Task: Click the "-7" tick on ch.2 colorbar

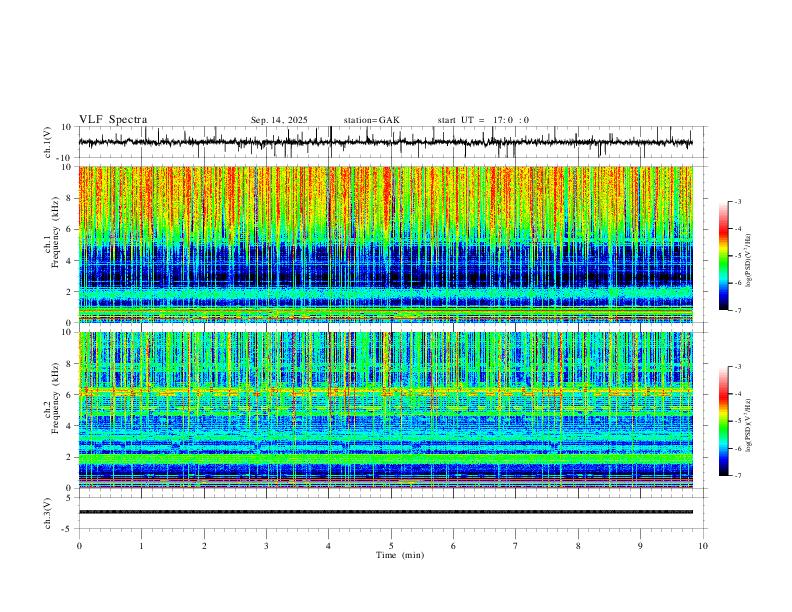Action: (738, 476)
